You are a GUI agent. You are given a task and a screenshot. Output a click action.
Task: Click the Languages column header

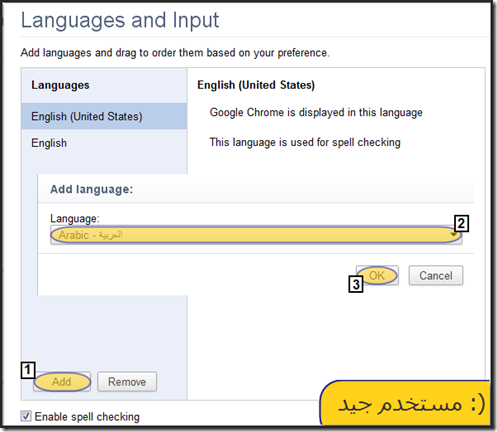(60, 85)
